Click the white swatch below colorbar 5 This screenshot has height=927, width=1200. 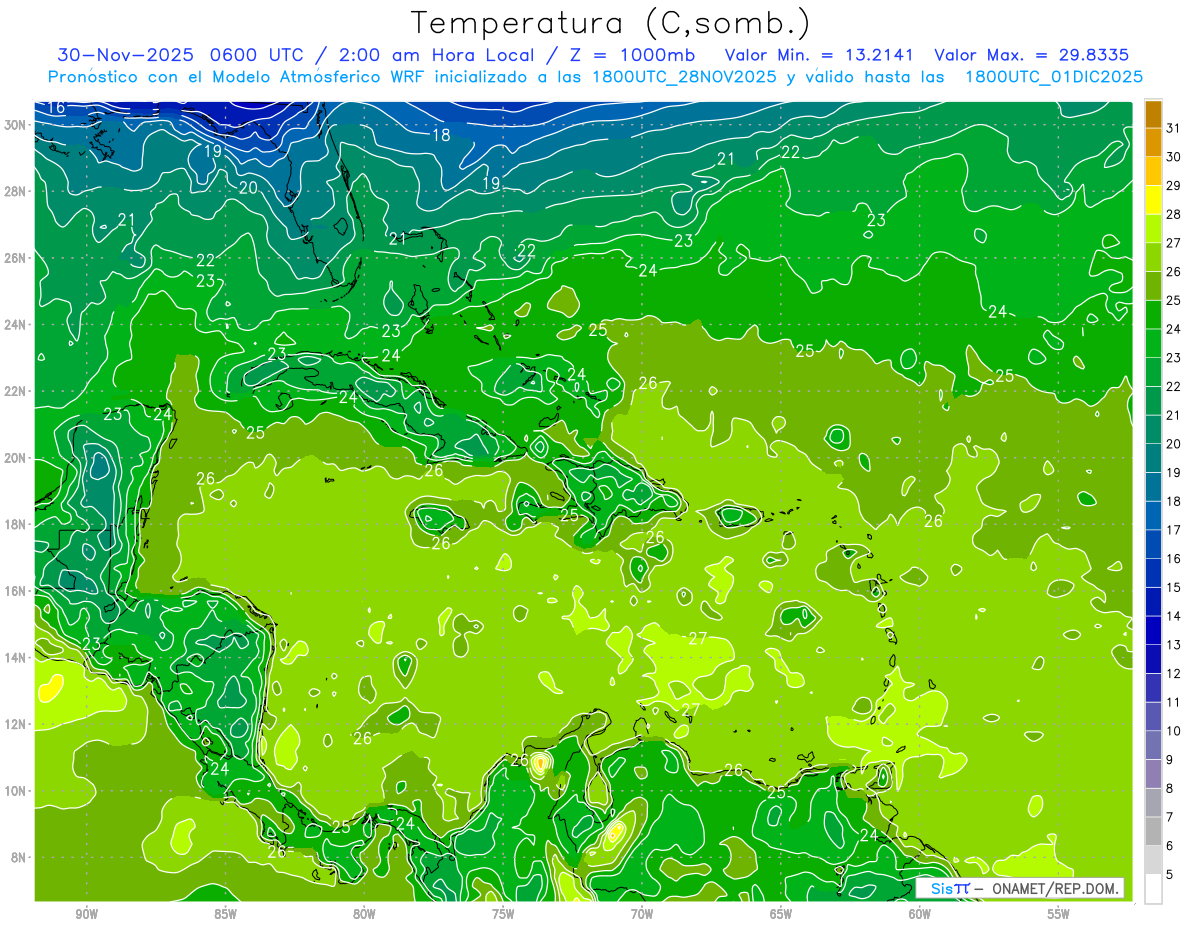click(1153, 889)
